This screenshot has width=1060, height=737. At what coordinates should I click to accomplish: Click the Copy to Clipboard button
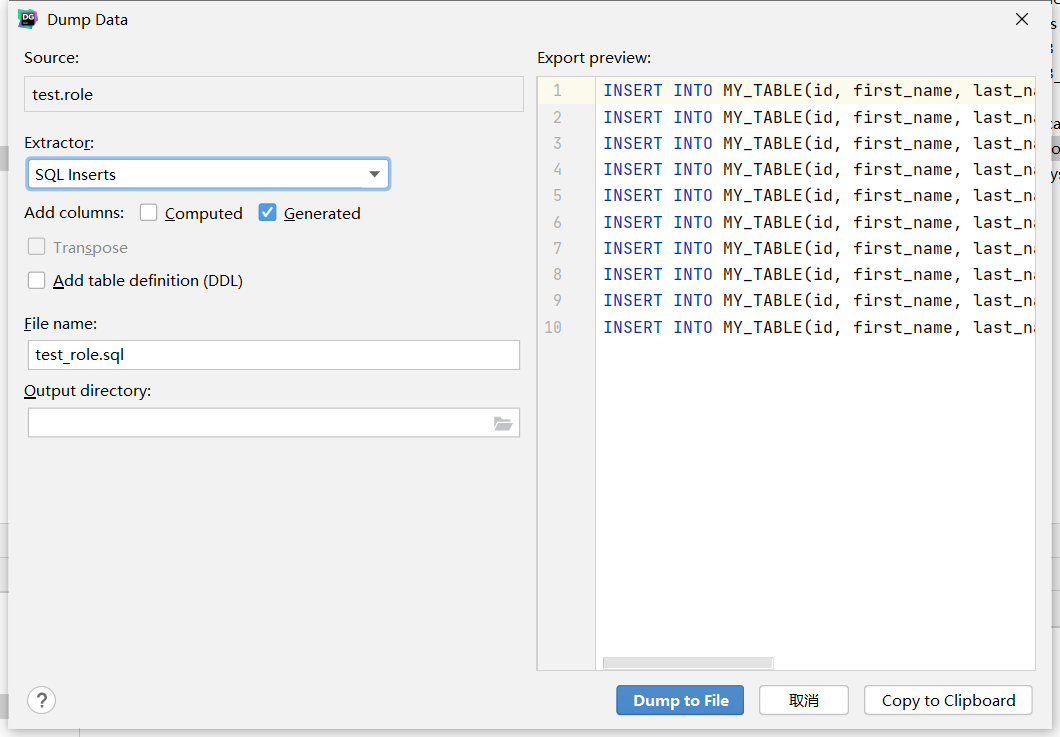click(x=948, y=700)
